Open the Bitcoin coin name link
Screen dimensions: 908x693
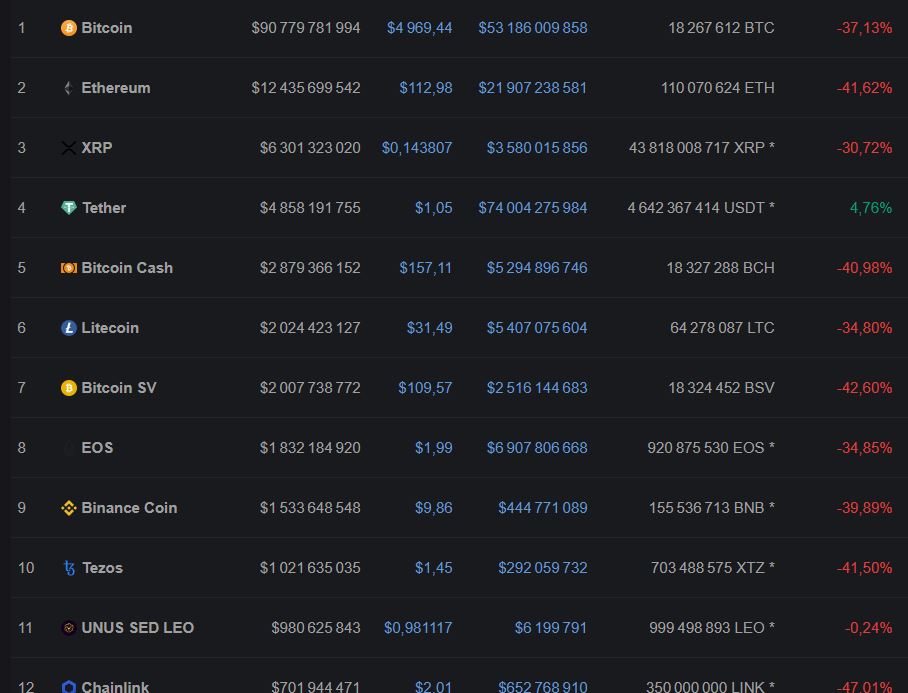[104, 27]
